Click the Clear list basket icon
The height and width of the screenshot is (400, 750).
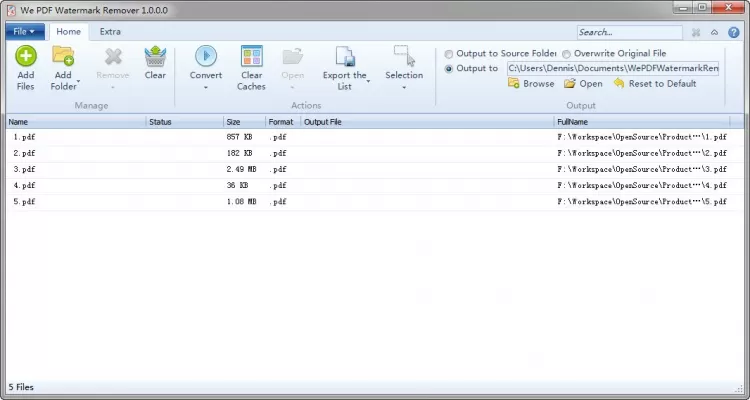155,57
